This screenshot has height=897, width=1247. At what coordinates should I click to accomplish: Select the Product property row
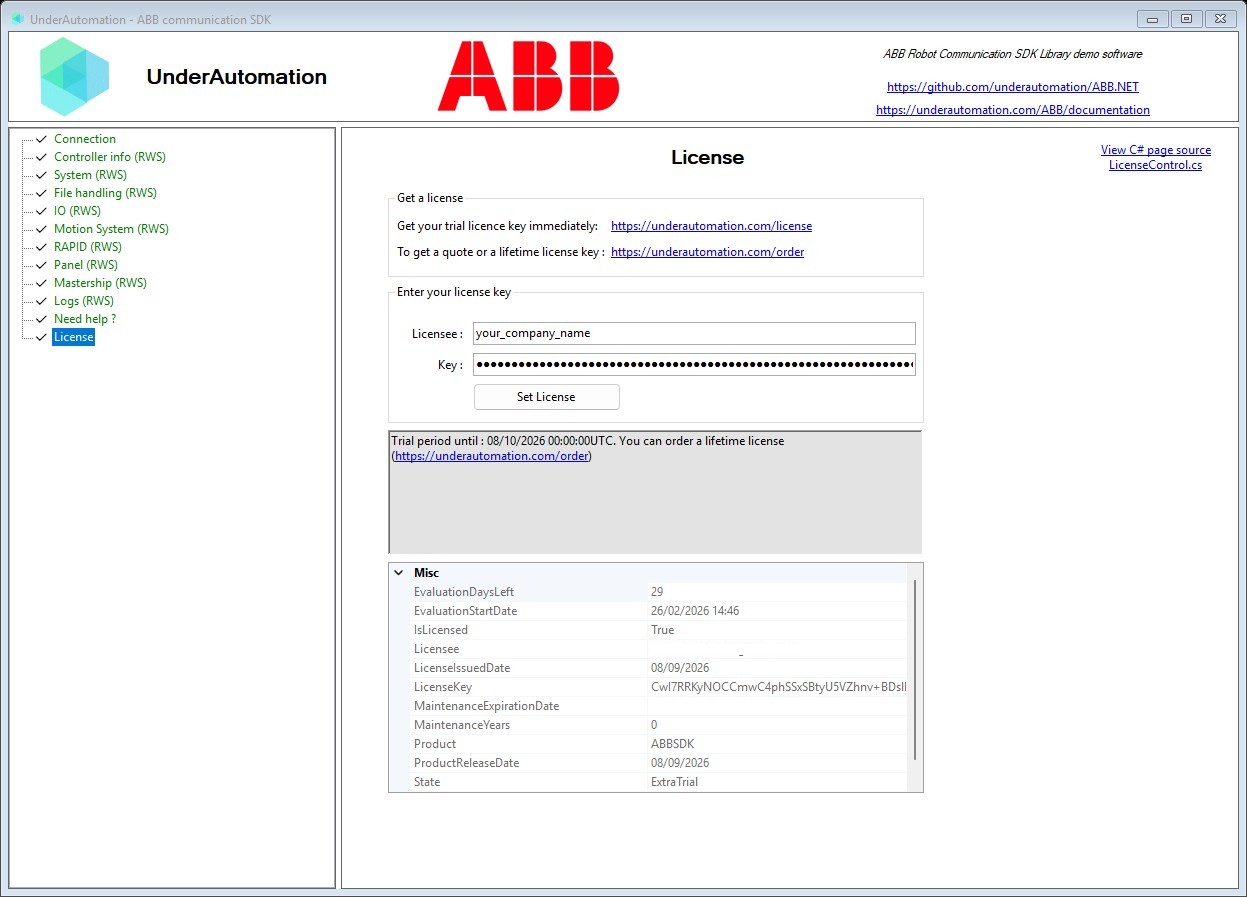click(x=649, y=744)
